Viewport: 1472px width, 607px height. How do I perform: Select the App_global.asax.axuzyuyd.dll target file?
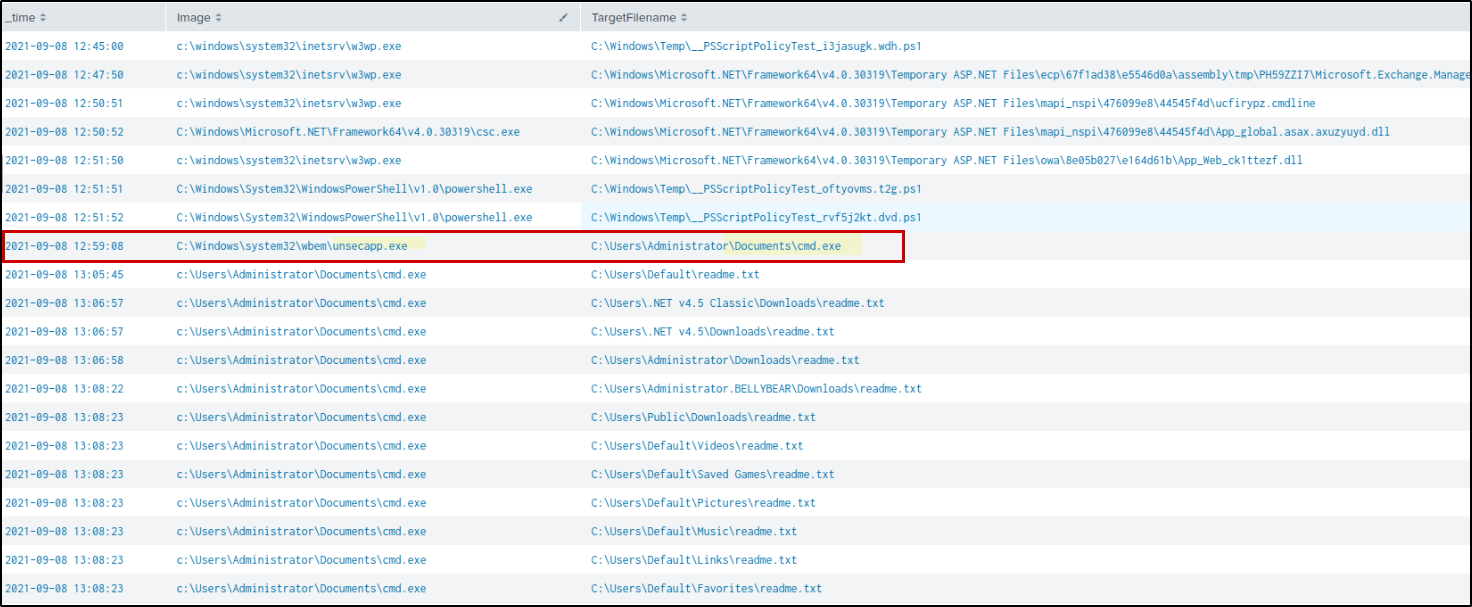(990, 132)
